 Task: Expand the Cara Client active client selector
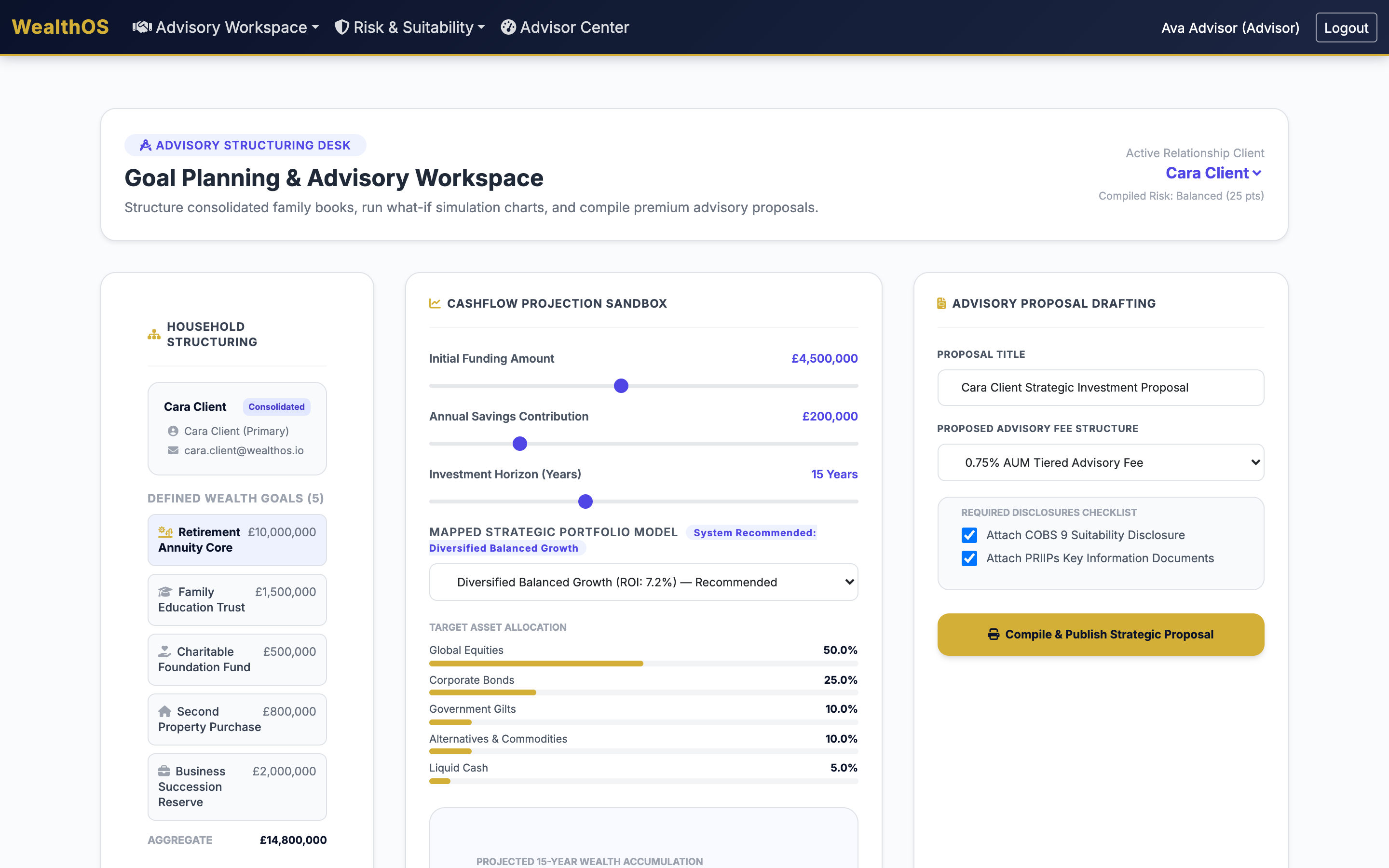[1214, 173]
